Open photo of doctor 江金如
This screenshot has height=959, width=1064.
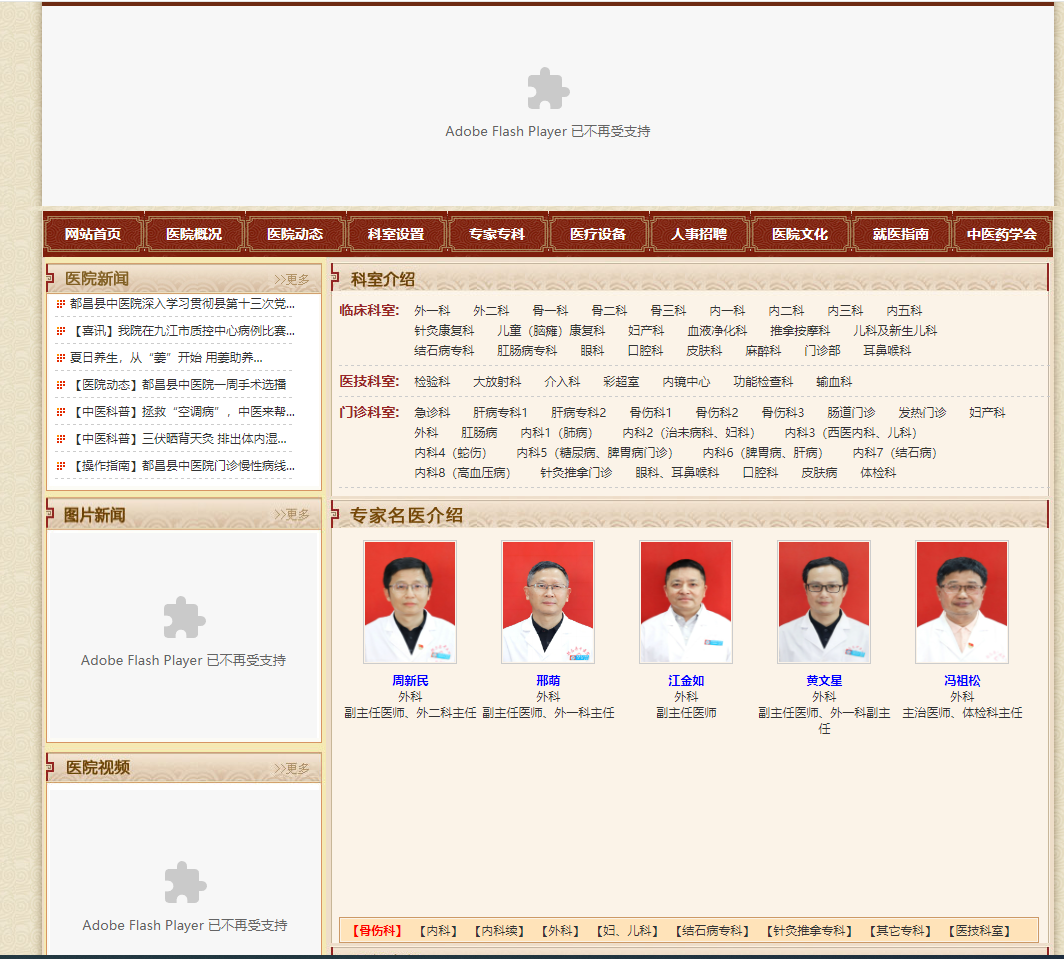(x=686, y=602)
